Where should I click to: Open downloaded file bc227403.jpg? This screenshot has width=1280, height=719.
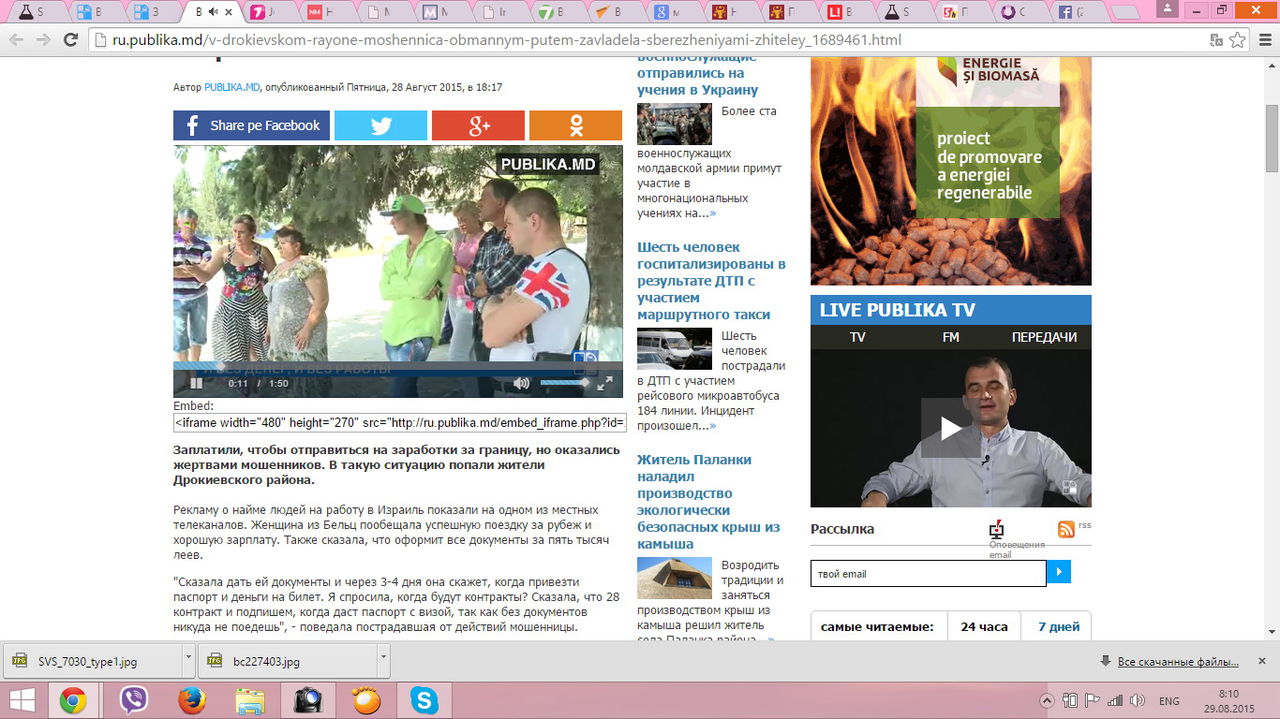(287, 661)
